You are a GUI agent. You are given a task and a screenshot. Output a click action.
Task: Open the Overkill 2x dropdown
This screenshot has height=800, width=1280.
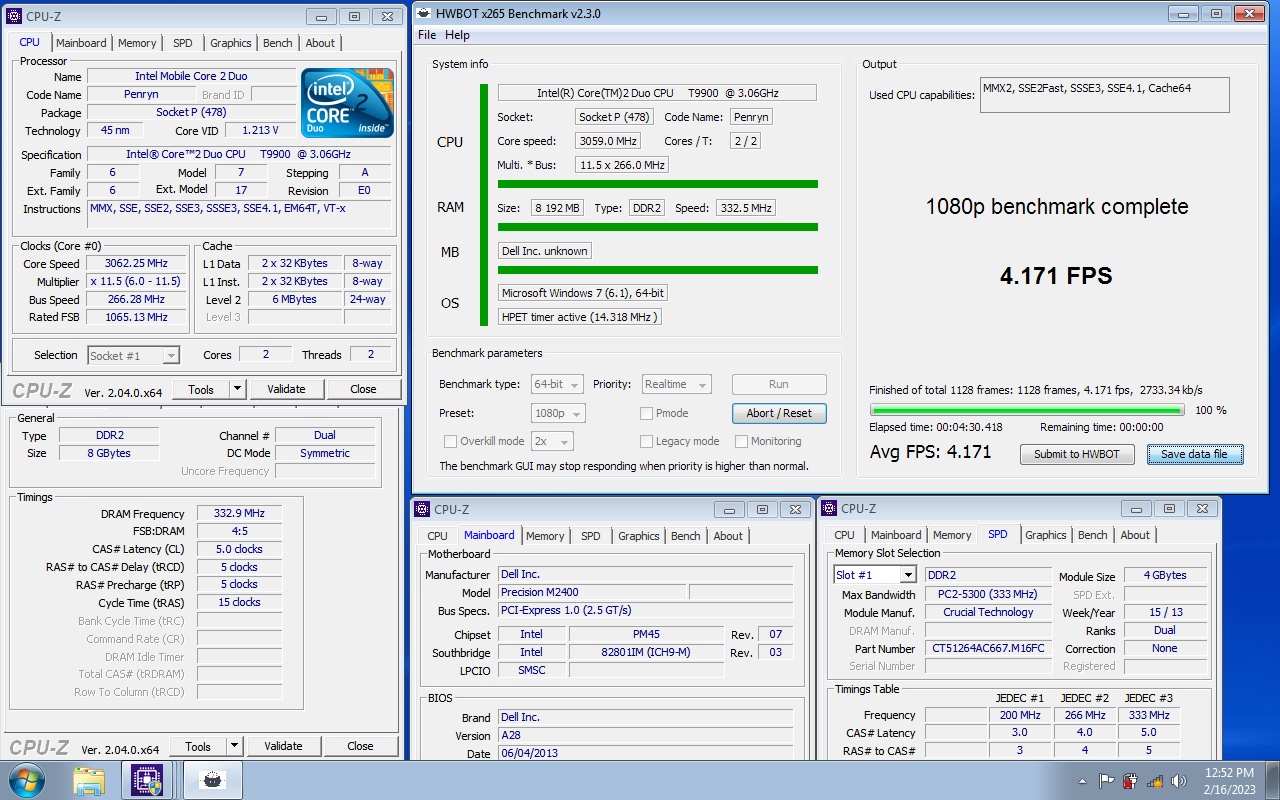pyautogui.click(x=553, y=441)
